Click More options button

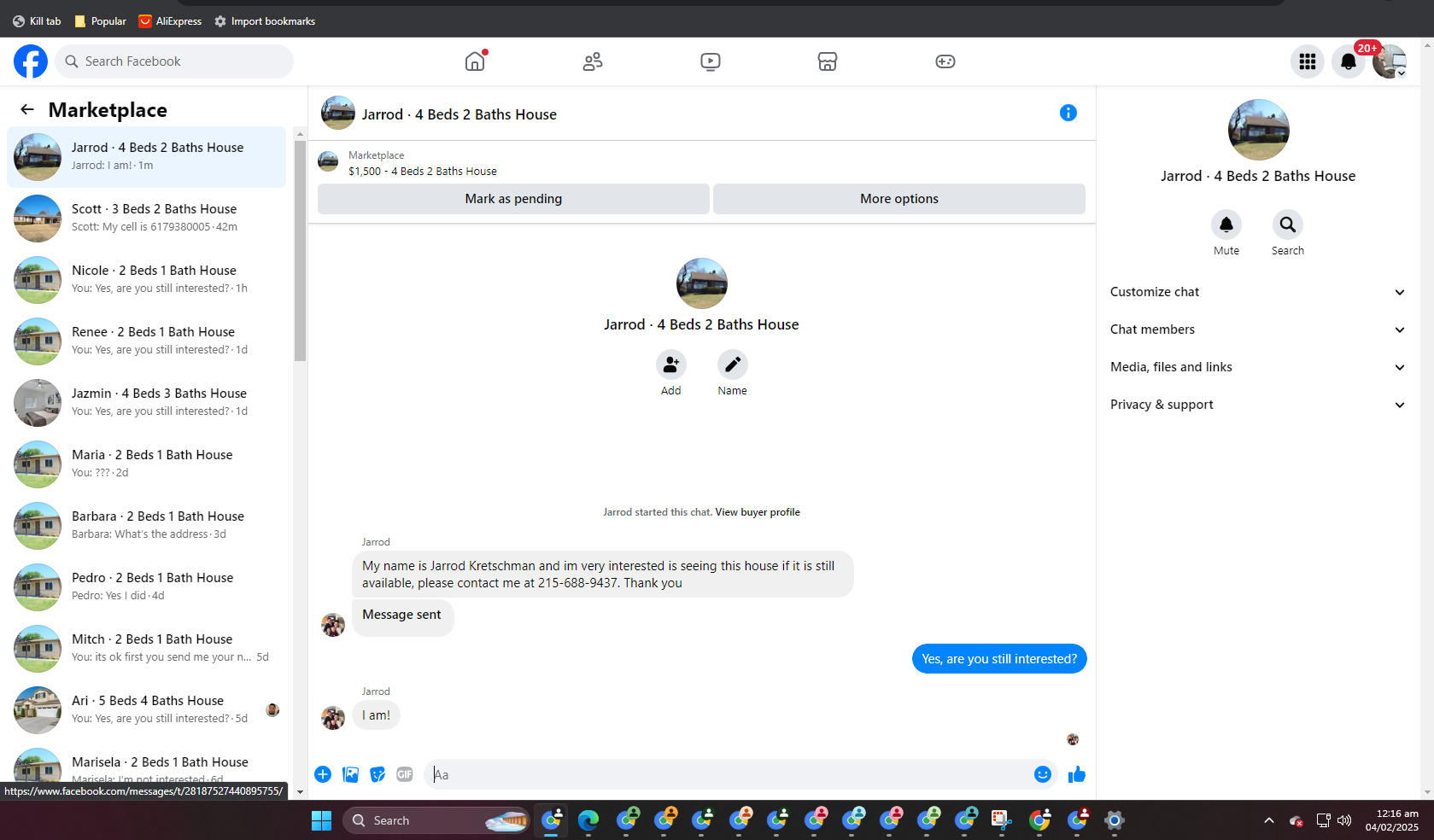pyautogui.click(x=899, y=199)
